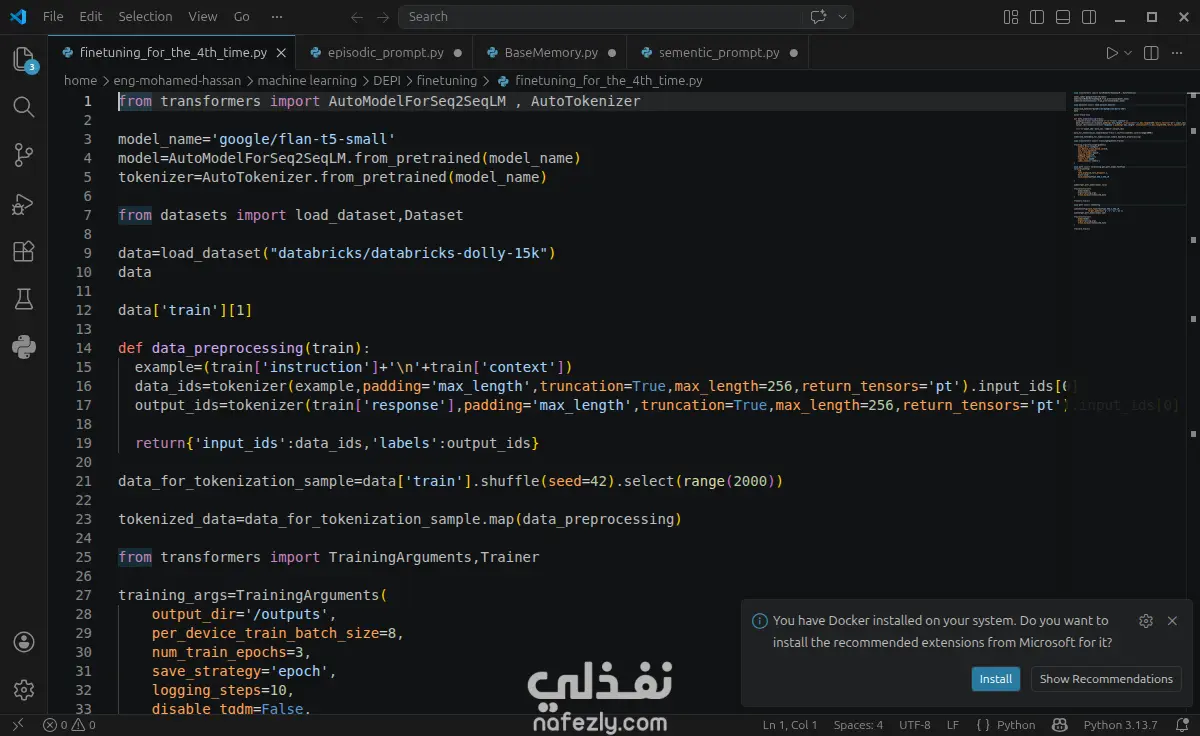Viewport: 1200px width, 736px height.
Task: Select the Python 3.13.7 interpreter
Action: click(1120, 725)
